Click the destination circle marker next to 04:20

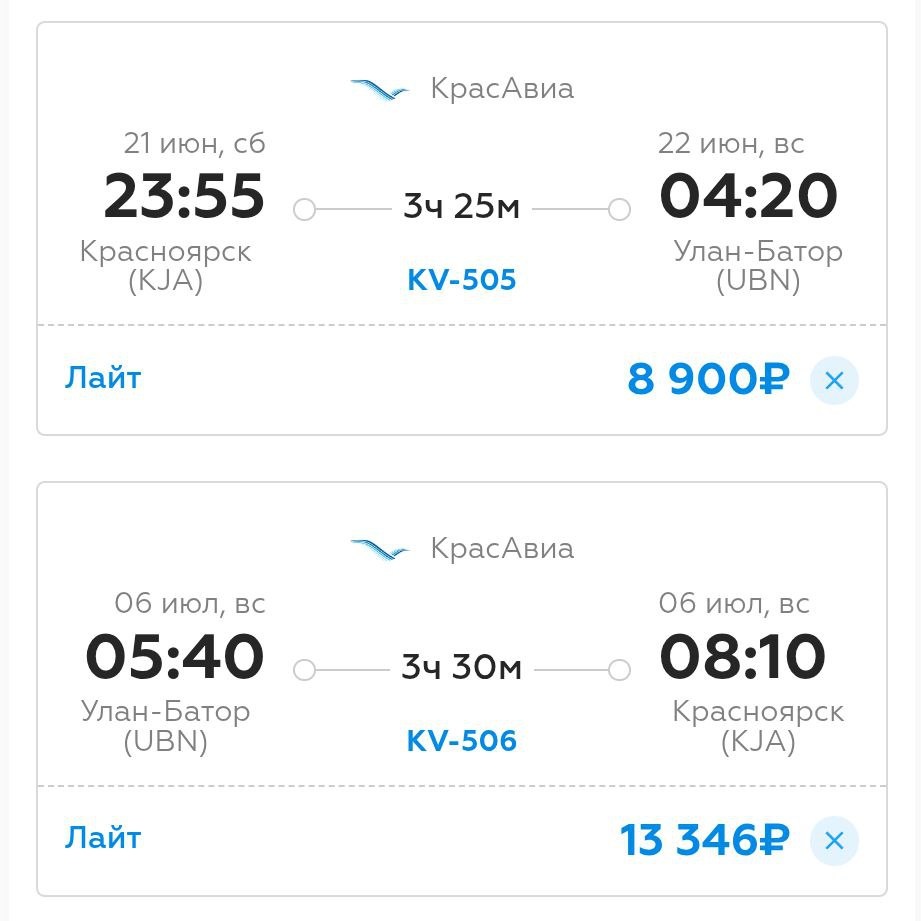click(619, 209)
